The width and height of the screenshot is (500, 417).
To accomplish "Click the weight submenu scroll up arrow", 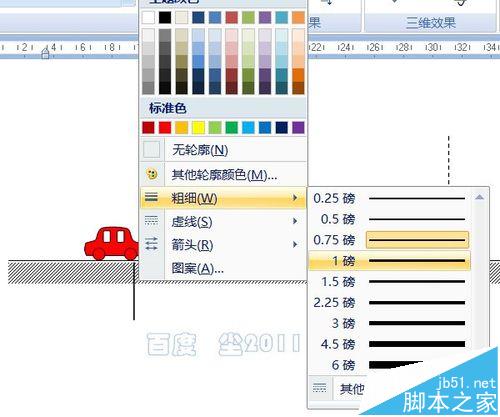I will (x=480, y=197).
